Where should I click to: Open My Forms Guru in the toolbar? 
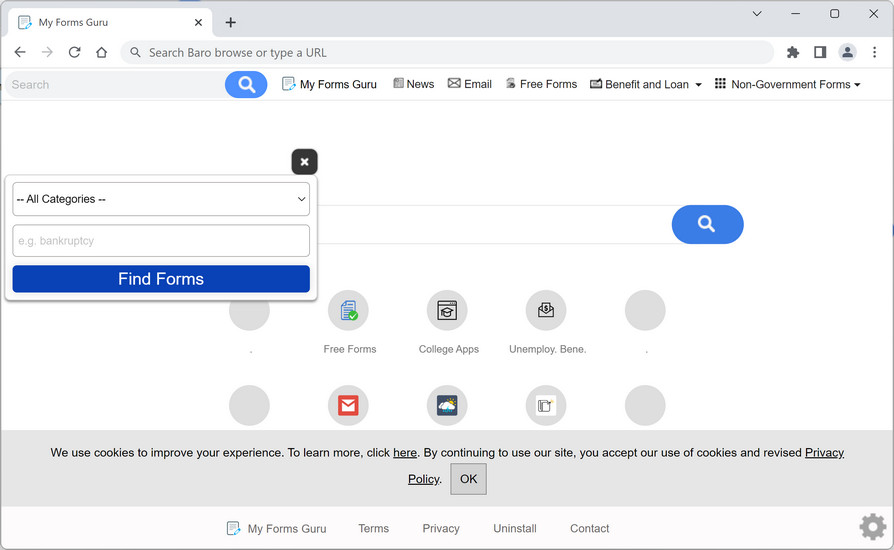[330, 84]
